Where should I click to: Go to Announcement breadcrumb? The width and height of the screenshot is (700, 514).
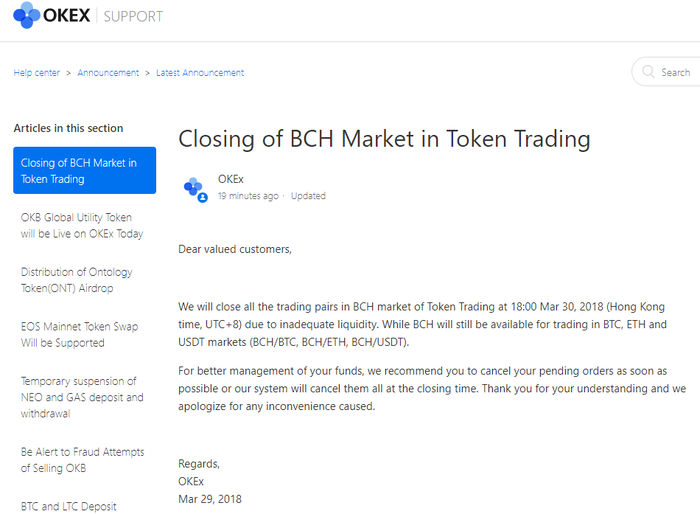108,73
